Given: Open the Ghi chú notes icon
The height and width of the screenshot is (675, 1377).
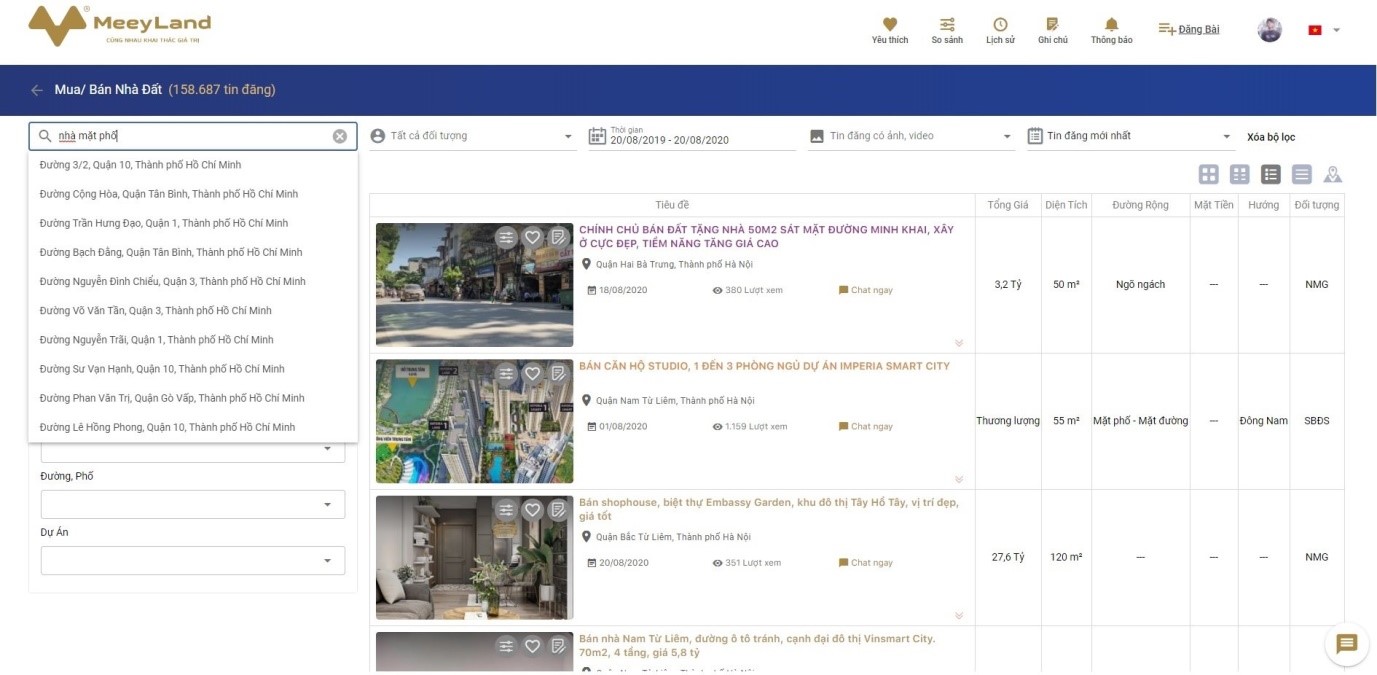Looking at the screenshot, I should click(1052, 25).
